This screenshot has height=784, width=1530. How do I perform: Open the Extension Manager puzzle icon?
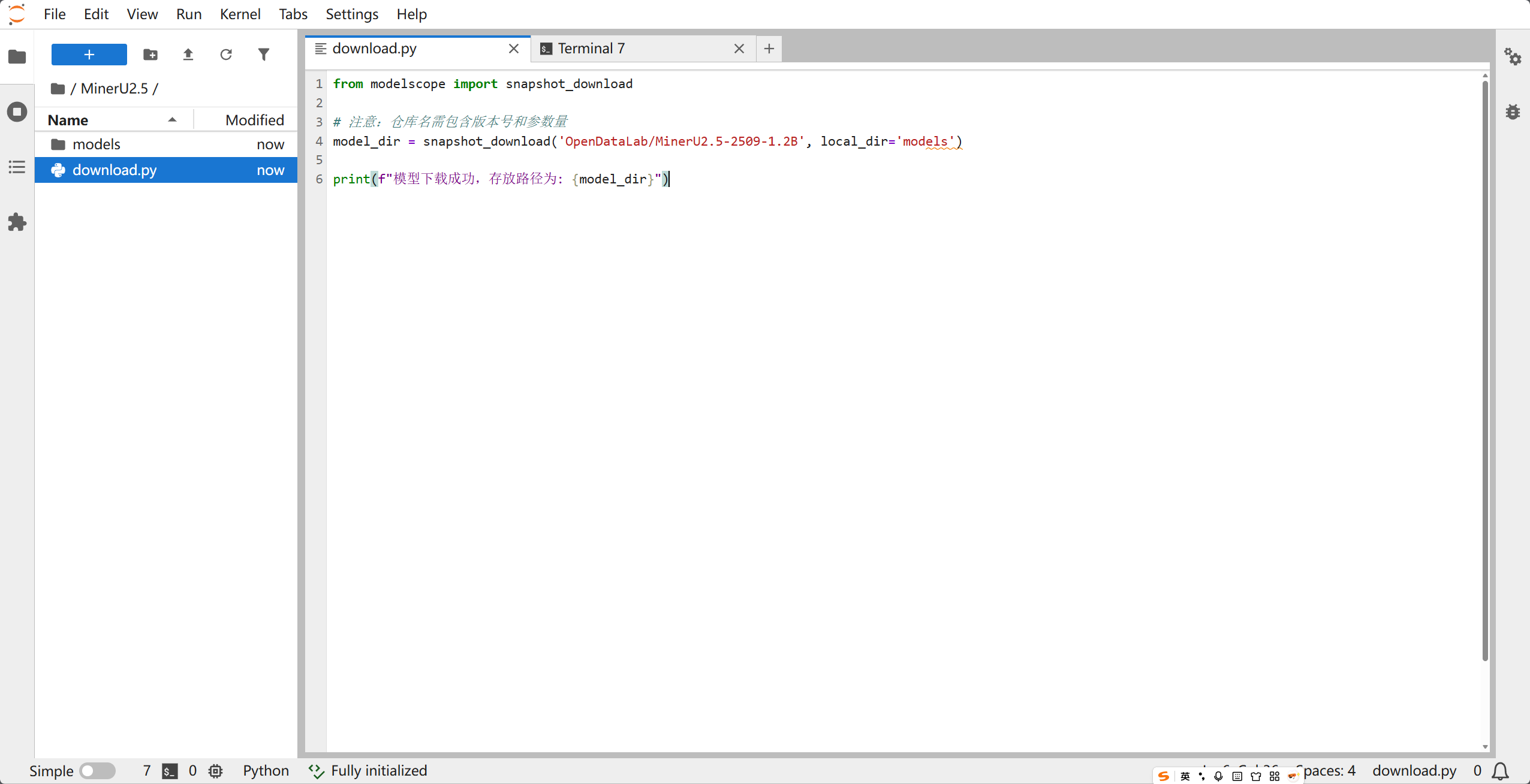17,222
